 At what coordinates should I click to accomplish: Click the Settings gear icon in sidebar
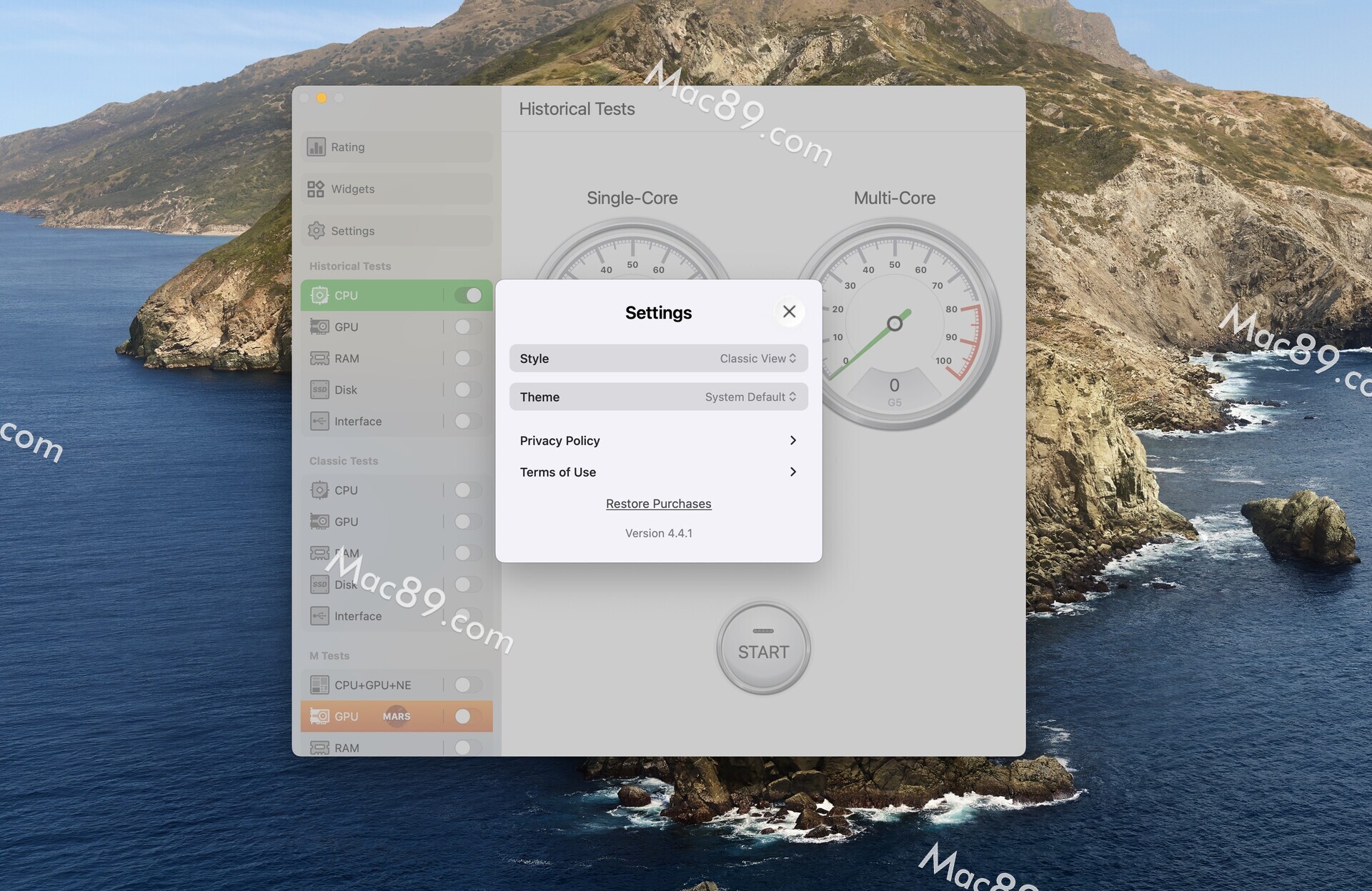(x=316, y=231)
